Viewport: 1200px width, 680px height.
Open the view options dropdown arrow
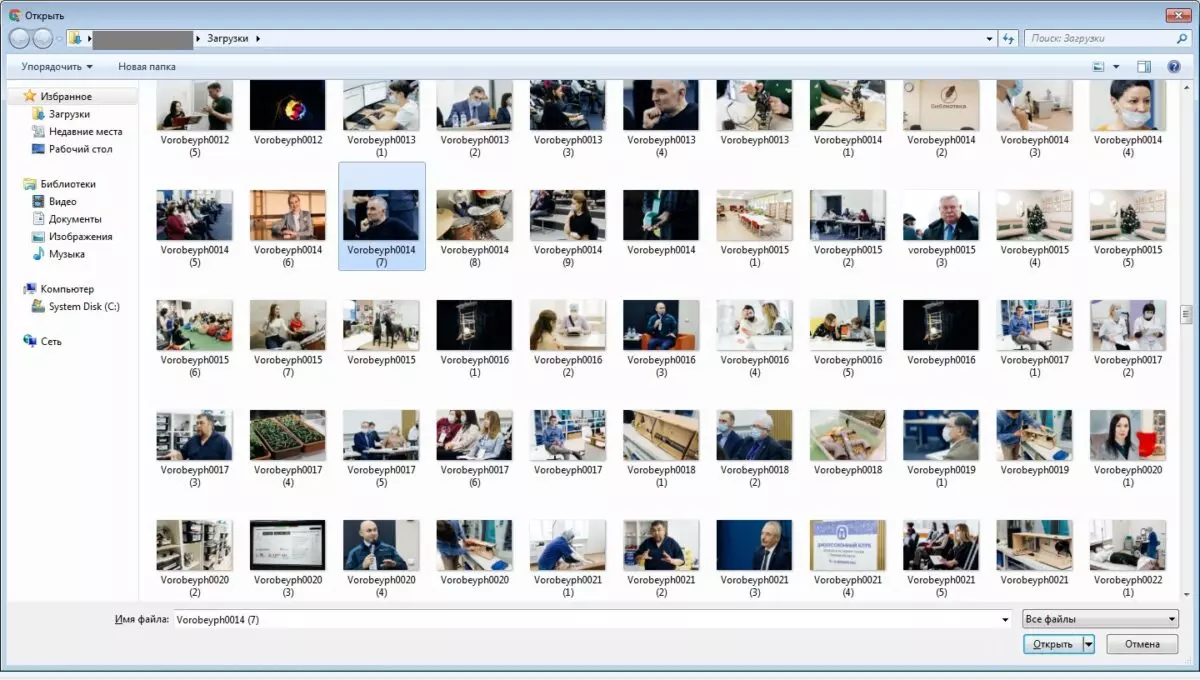point(1116,67)
